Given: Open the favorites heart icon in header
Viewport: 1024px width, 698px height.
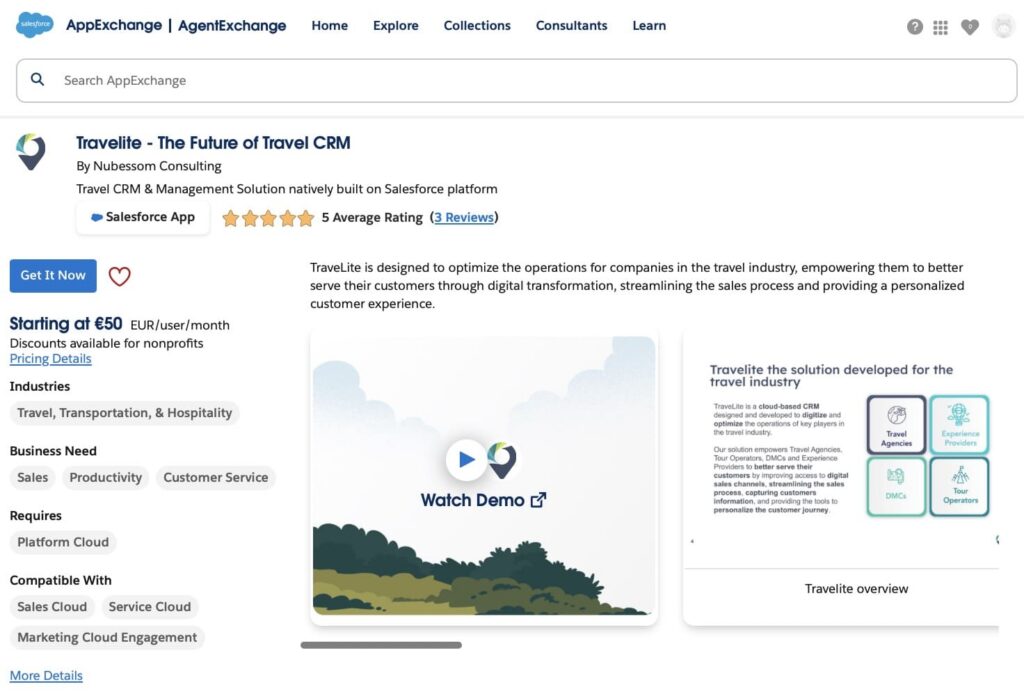Looking at the screenshot, I should (x=970, y=27).
